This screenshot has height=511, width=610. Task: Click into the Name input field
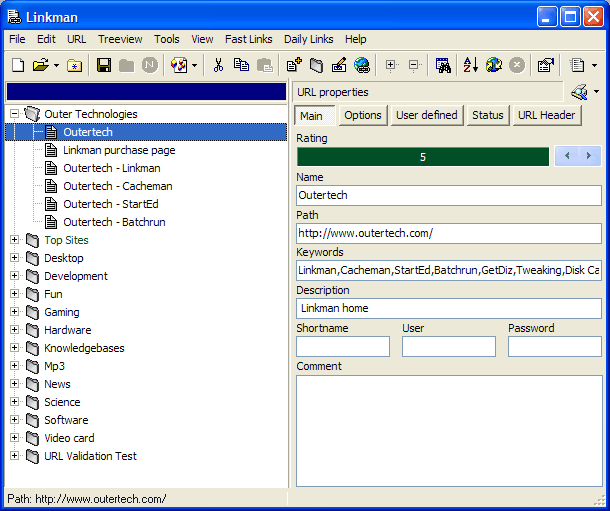tap(449, 195)
